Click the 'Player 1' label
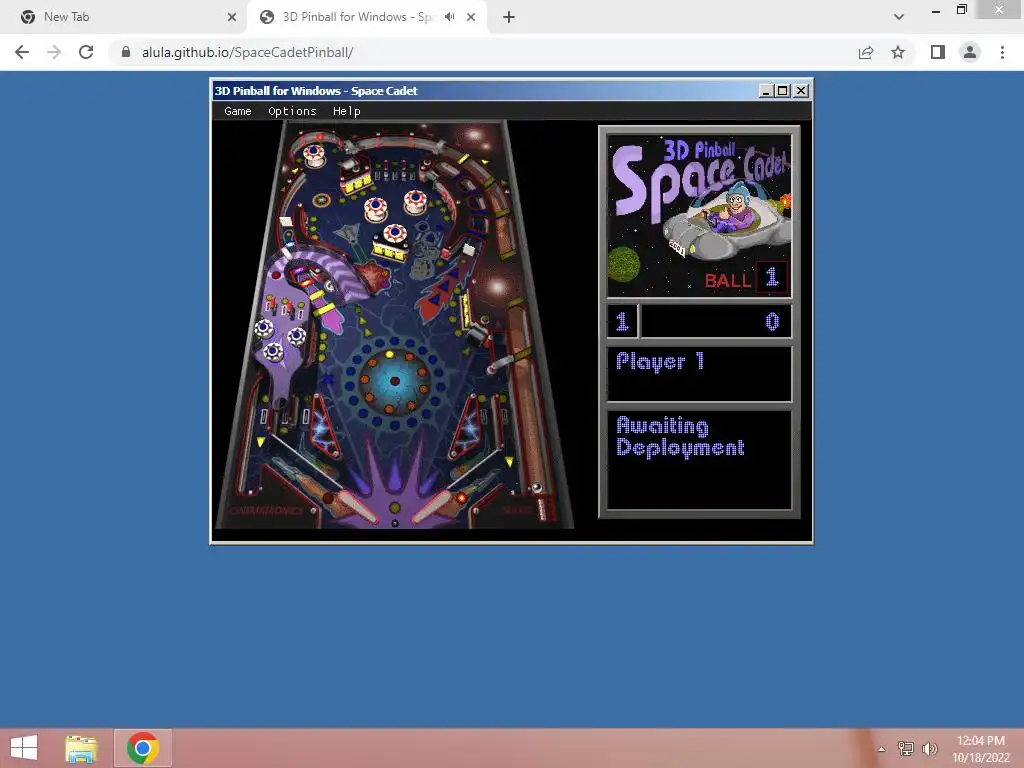This screenshot has height=768, width=1024. tap(660, 361)
